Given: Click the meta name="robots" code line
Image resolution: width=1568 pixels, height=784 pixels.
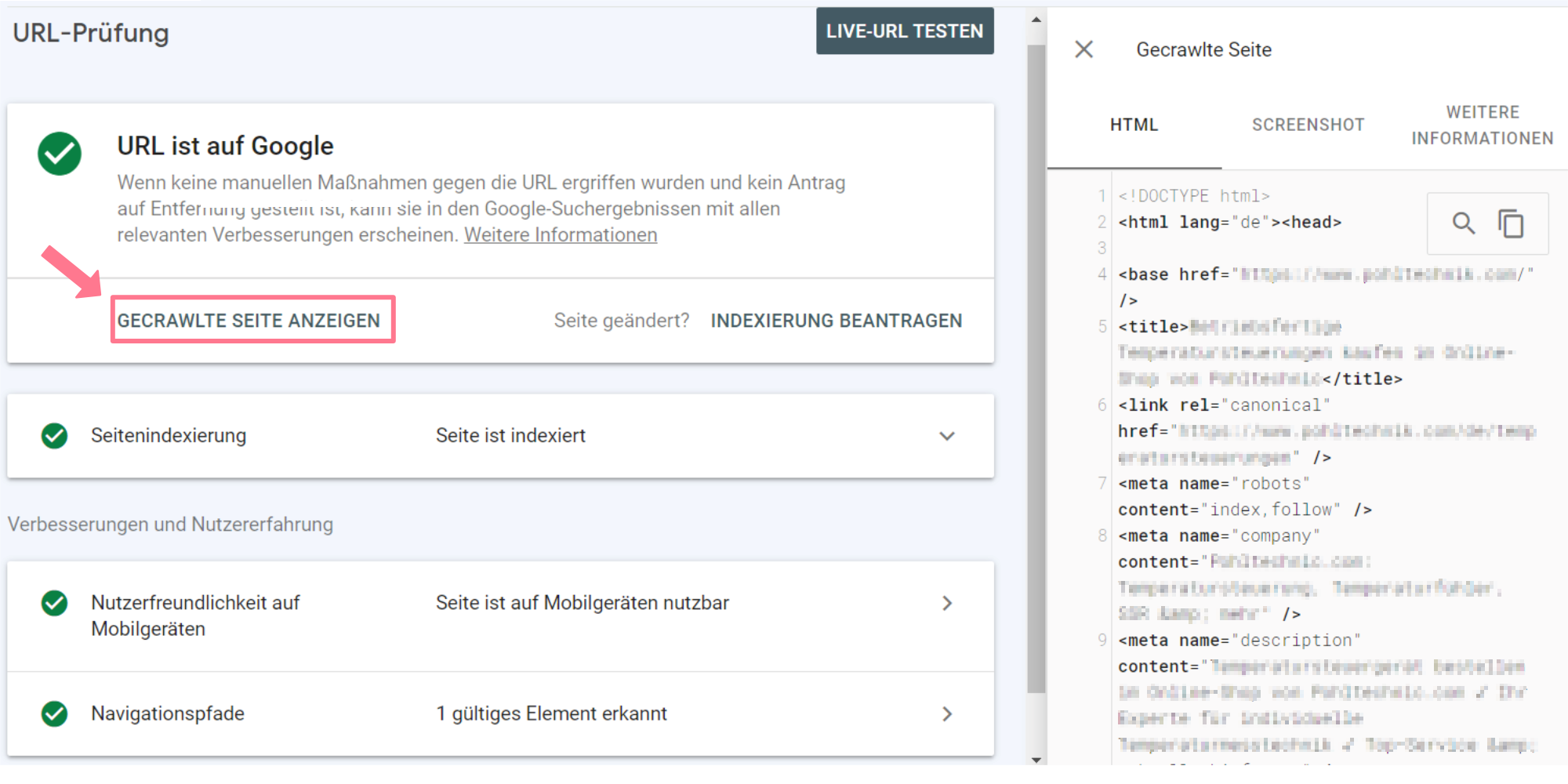Looking at the screenshot, I should (1214, 484).
